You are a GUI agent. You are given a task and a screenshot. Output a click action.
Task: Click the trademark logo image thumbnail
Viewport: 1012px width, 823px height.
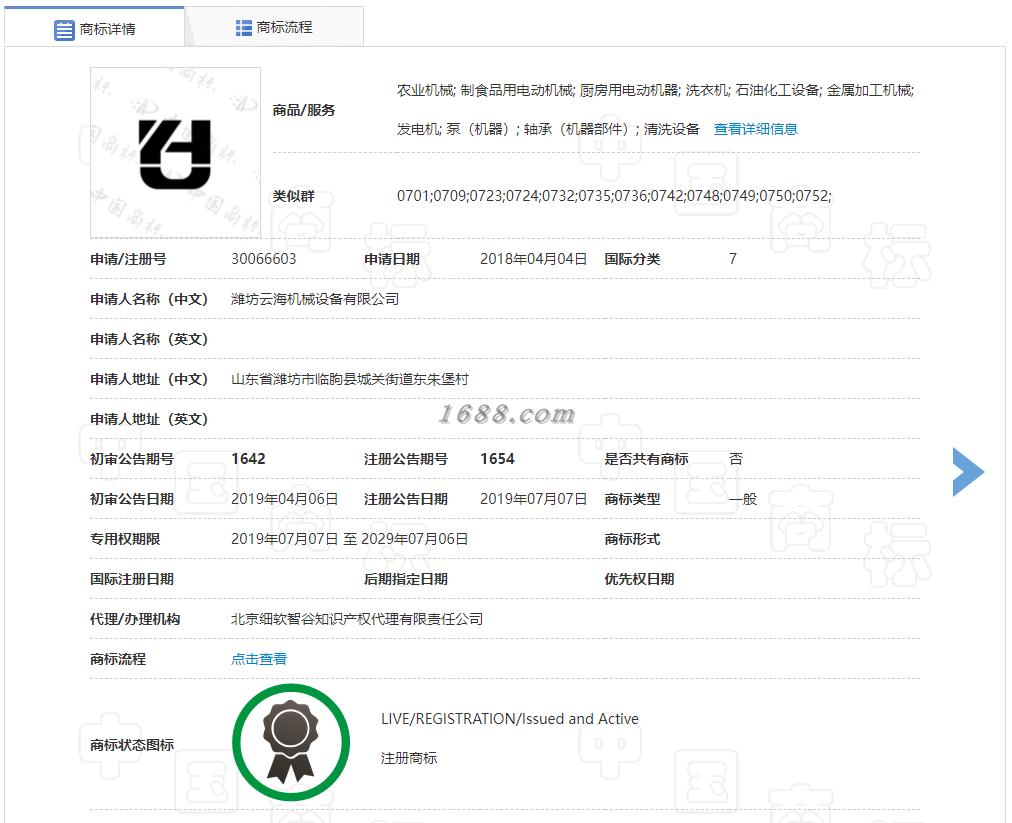(175, 153)
